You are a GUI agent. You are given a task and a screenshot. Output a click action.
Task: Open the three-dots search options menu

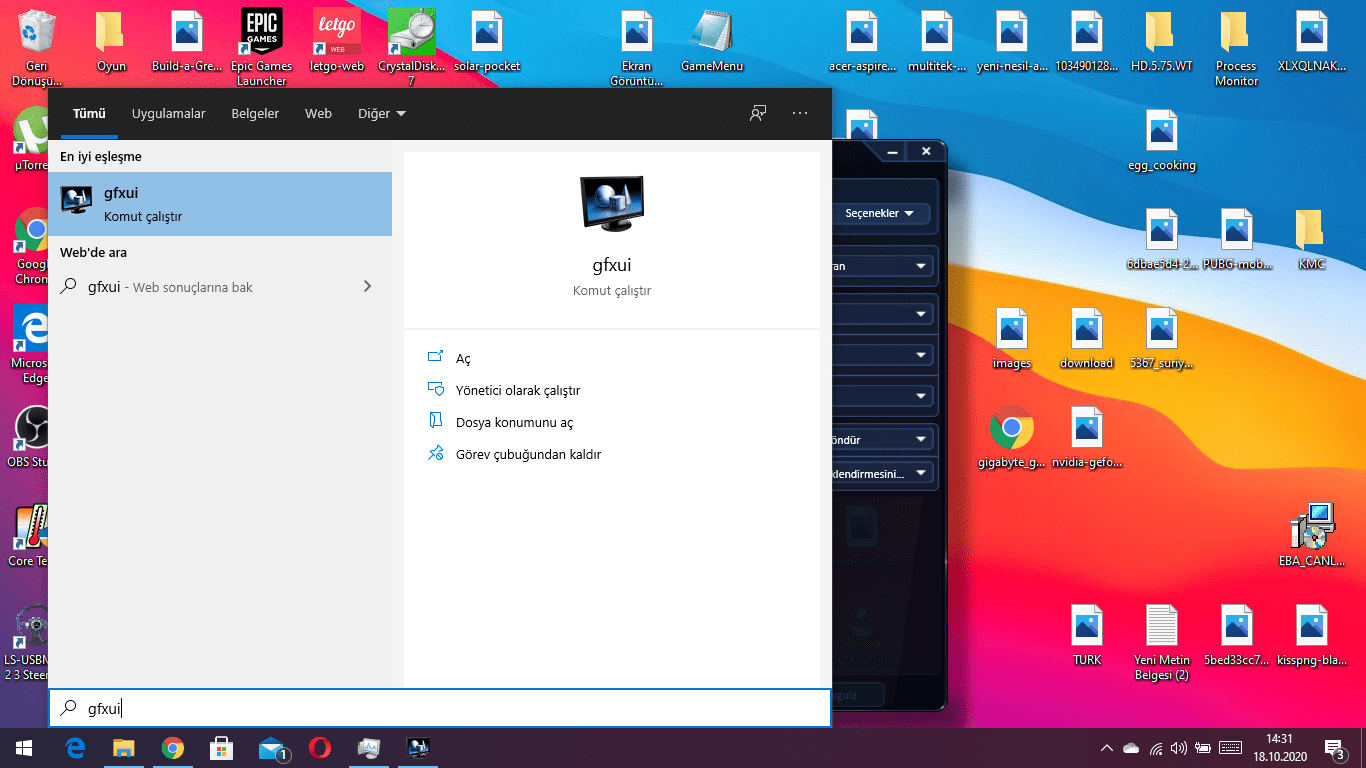(800, 113)
